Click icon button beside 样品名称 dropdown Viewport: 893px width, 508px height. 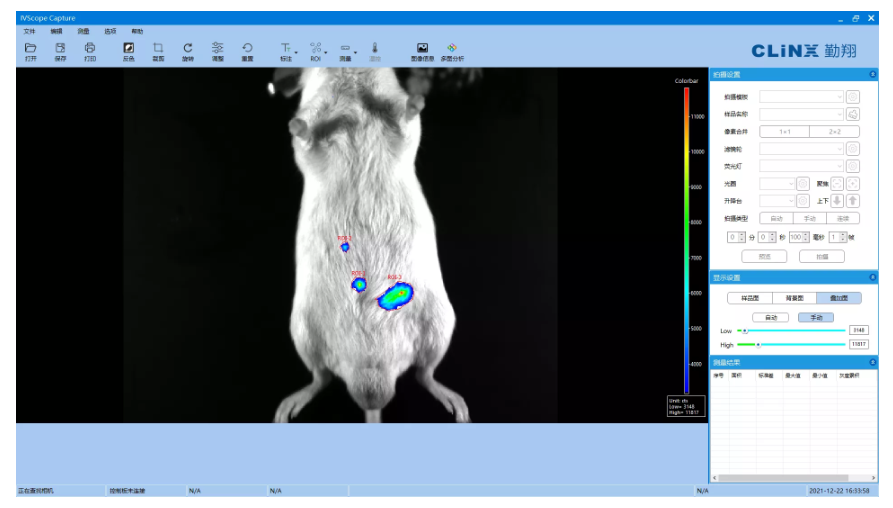[x=853, y=114]
